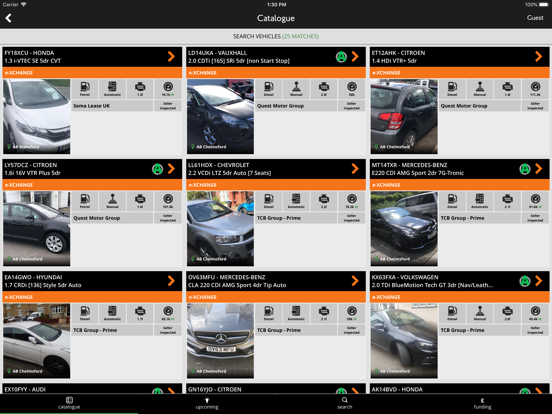Switch to the funding tab
This screenshot has width=552, height=414.
point(482,403)
